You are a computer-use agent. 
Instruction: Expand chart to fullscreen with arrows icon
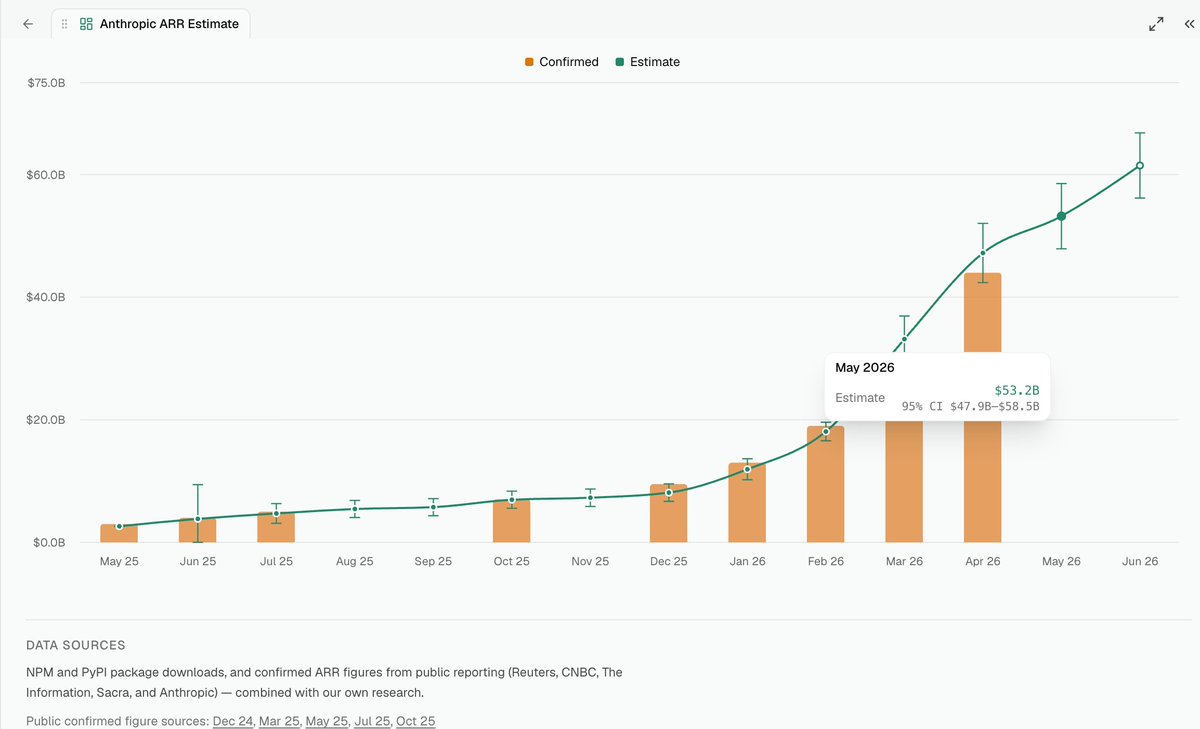click(1156, 24)
